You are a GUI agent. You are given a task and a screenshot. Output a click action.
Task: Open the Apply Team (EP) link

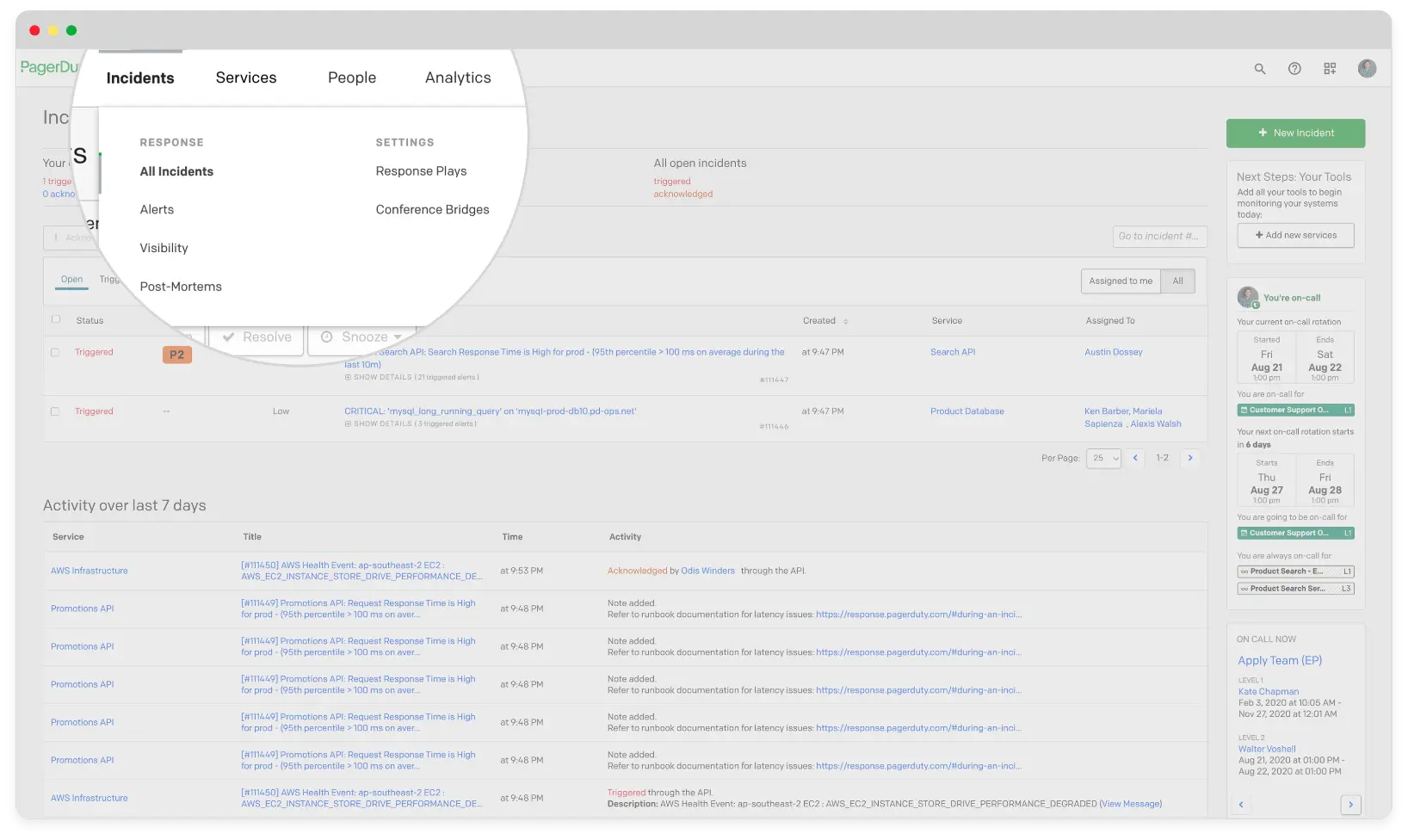click(x=1280, y=661)
